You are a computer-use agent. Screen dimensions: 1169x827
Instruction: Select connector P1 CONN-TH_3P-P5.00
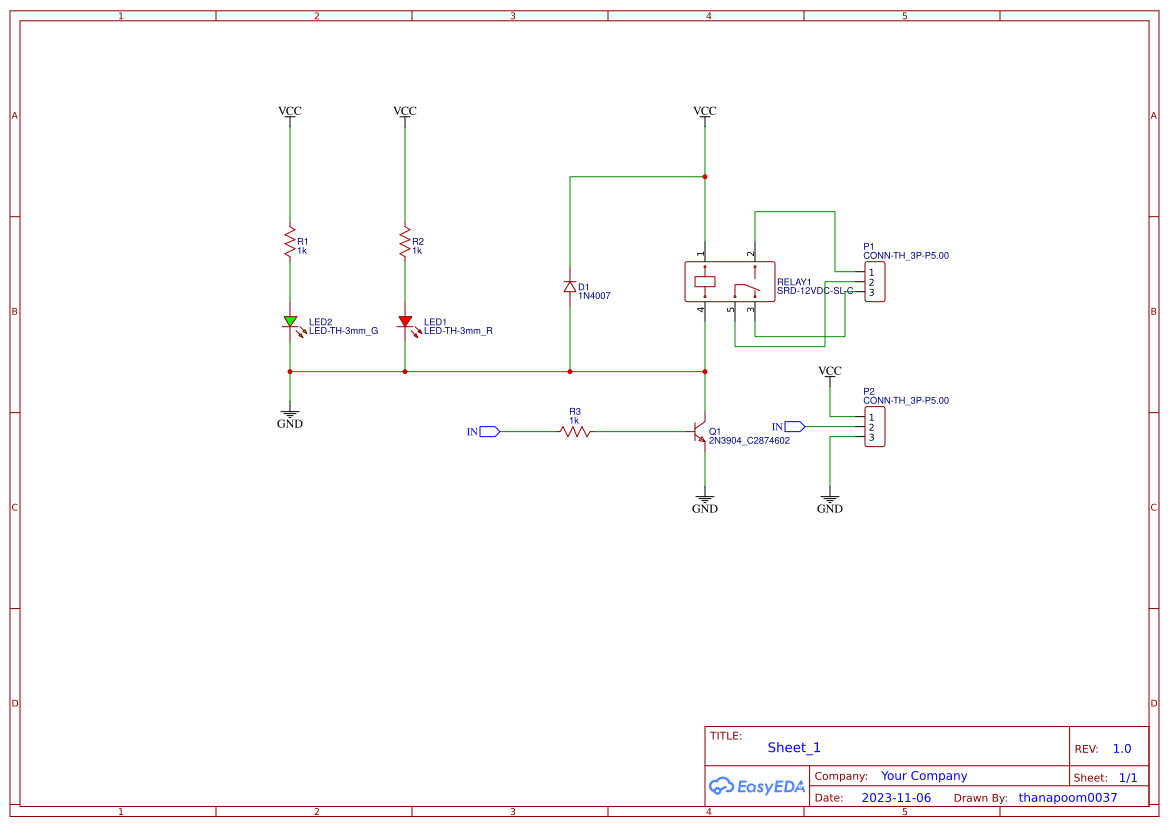(873, 283)
